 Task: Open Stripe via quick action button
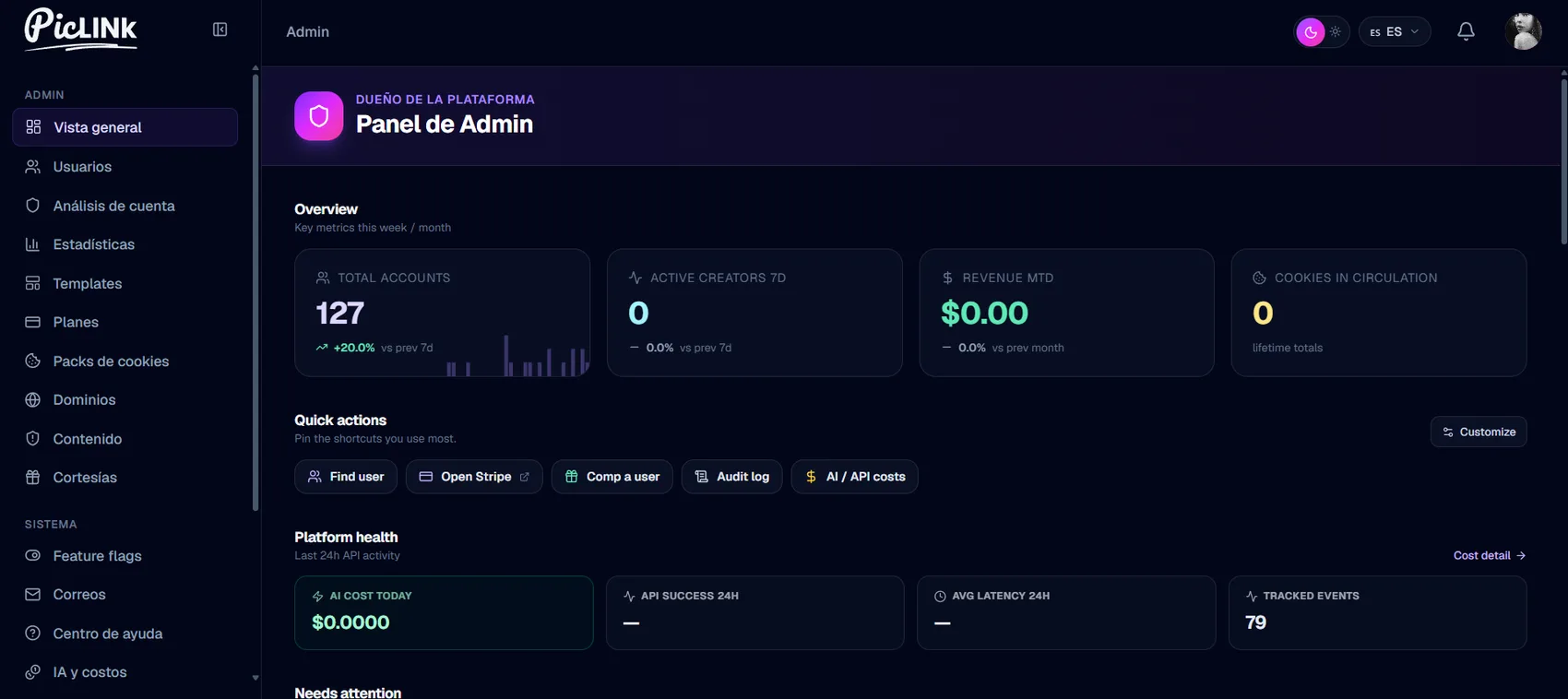coord(474,477)
